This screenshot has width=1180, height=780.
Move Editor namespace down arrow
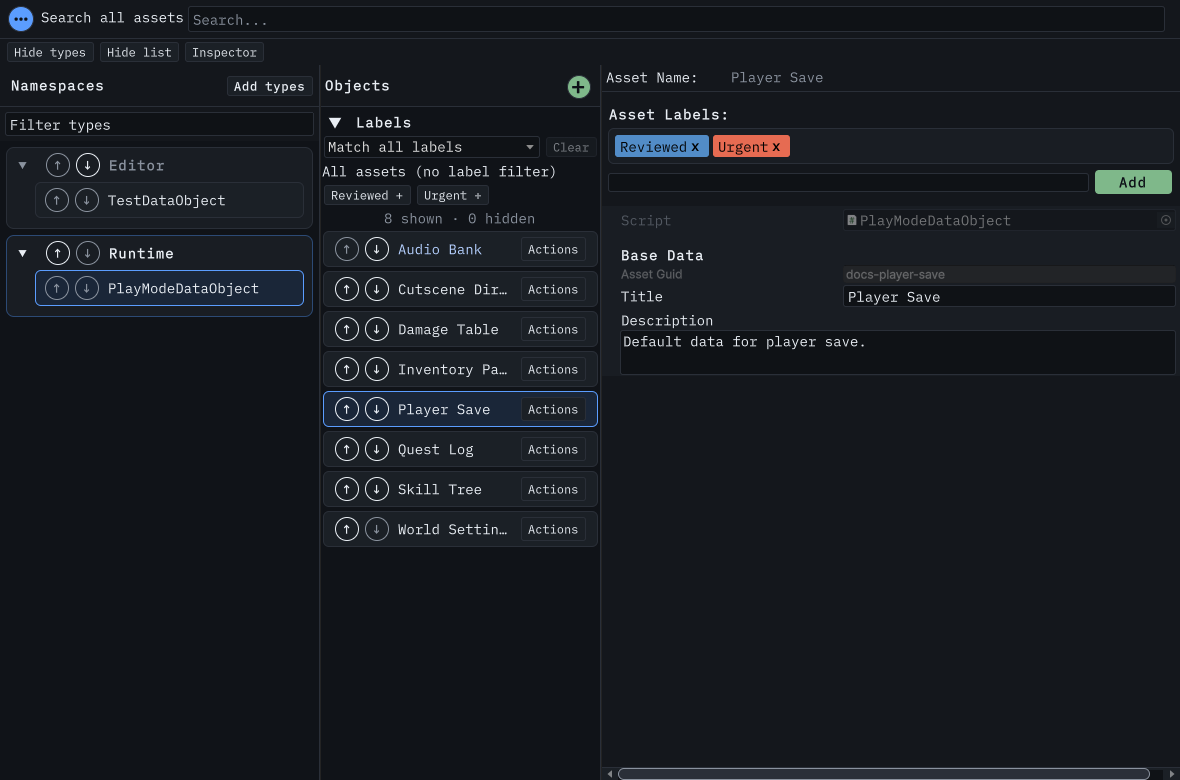point(88,165)
